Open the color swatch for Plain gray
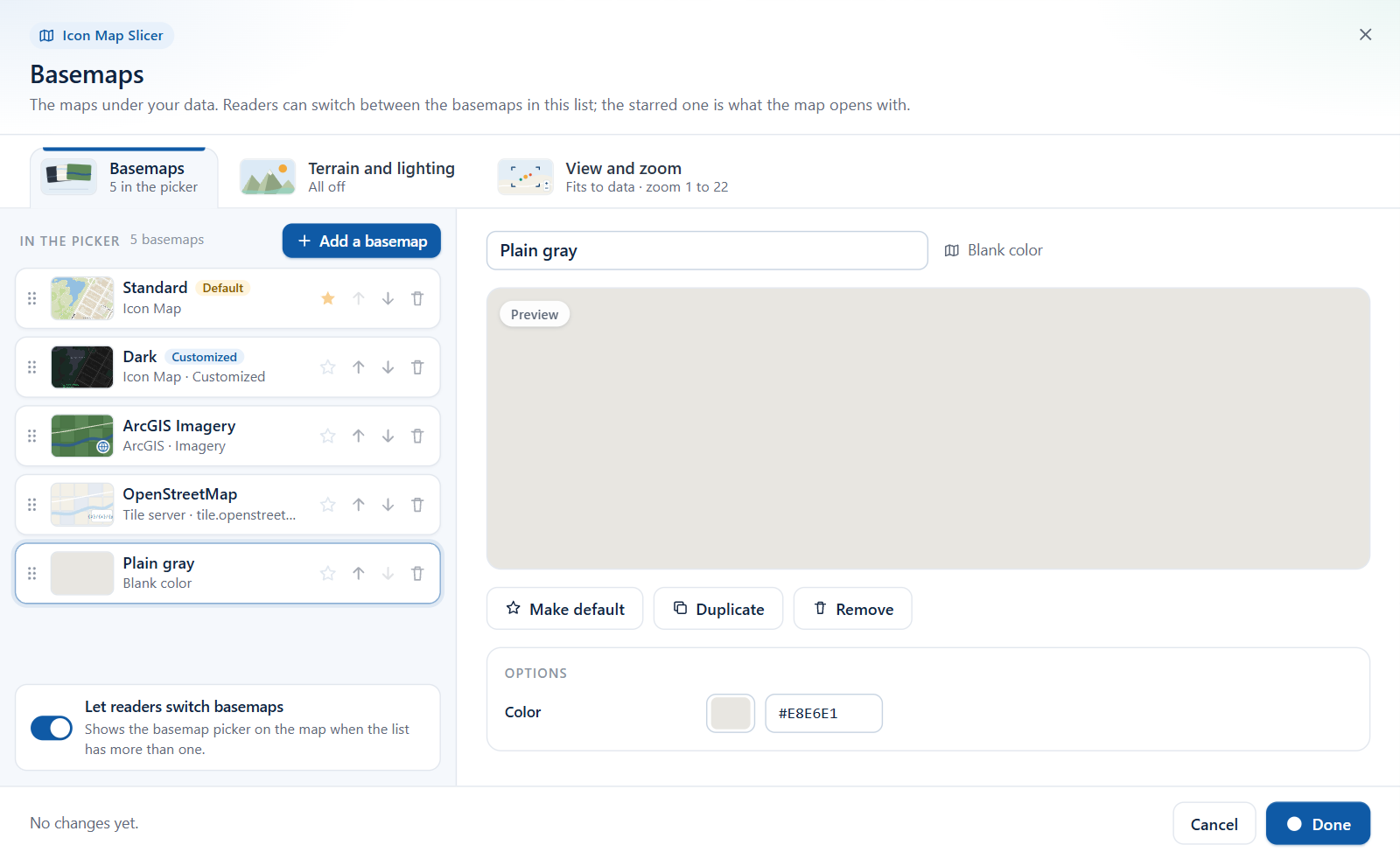Screen dimensions: 1400x859 pyautogui.click(x=731, y=713)
